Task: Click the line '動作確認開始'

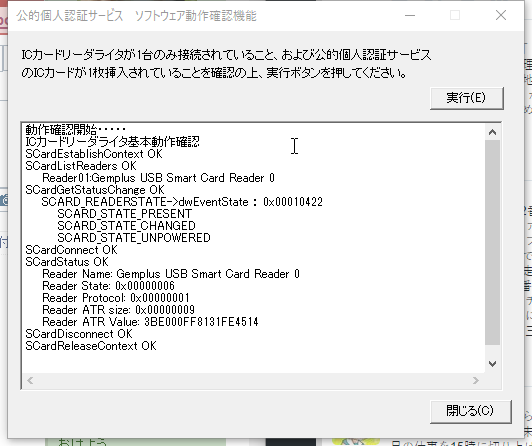Action: coord(76,130)
